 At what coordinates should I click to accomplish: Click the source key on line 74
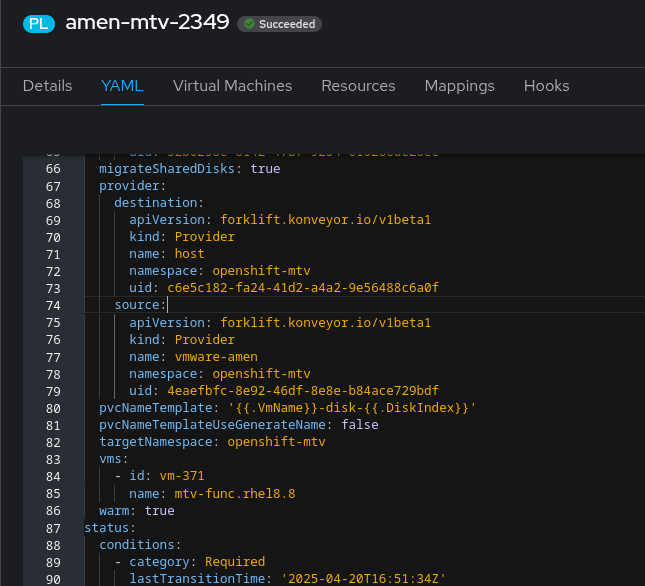(x=137, y=305)
